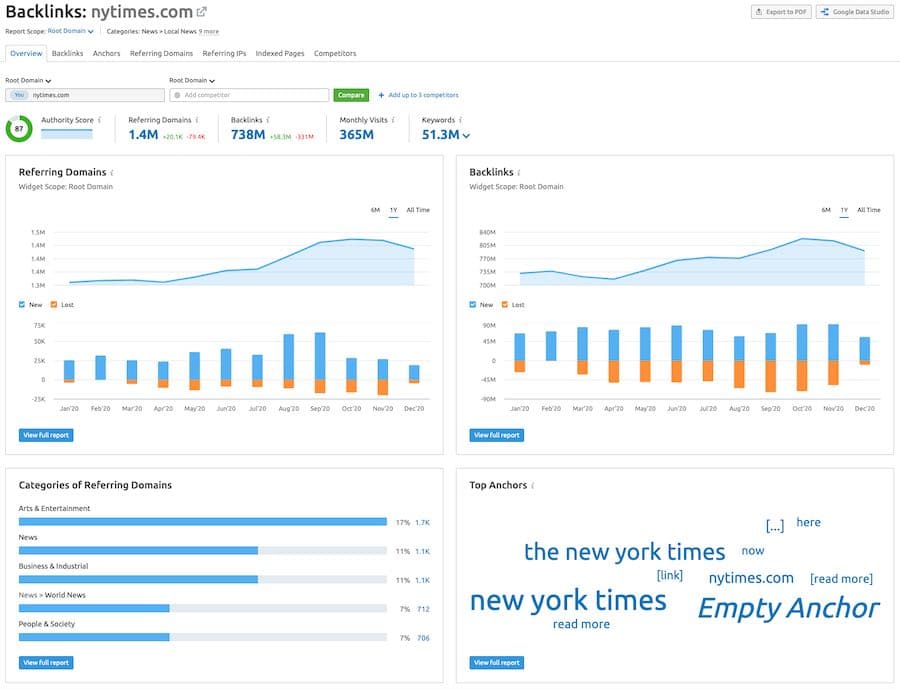View full report for Categories of Referring Domains

click(46, 663)
